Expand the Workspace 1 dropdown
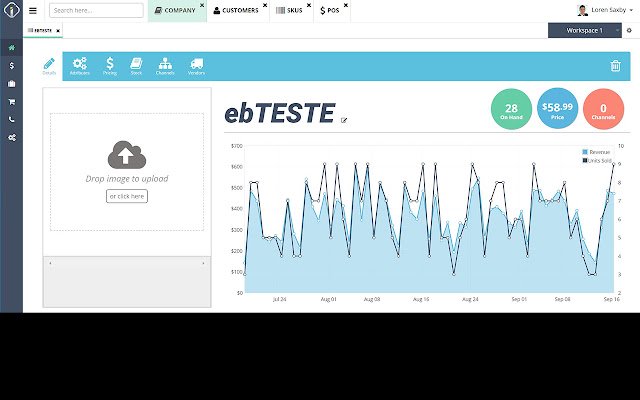The width and height of the screenshot is (640, 400). coord(584,30)
